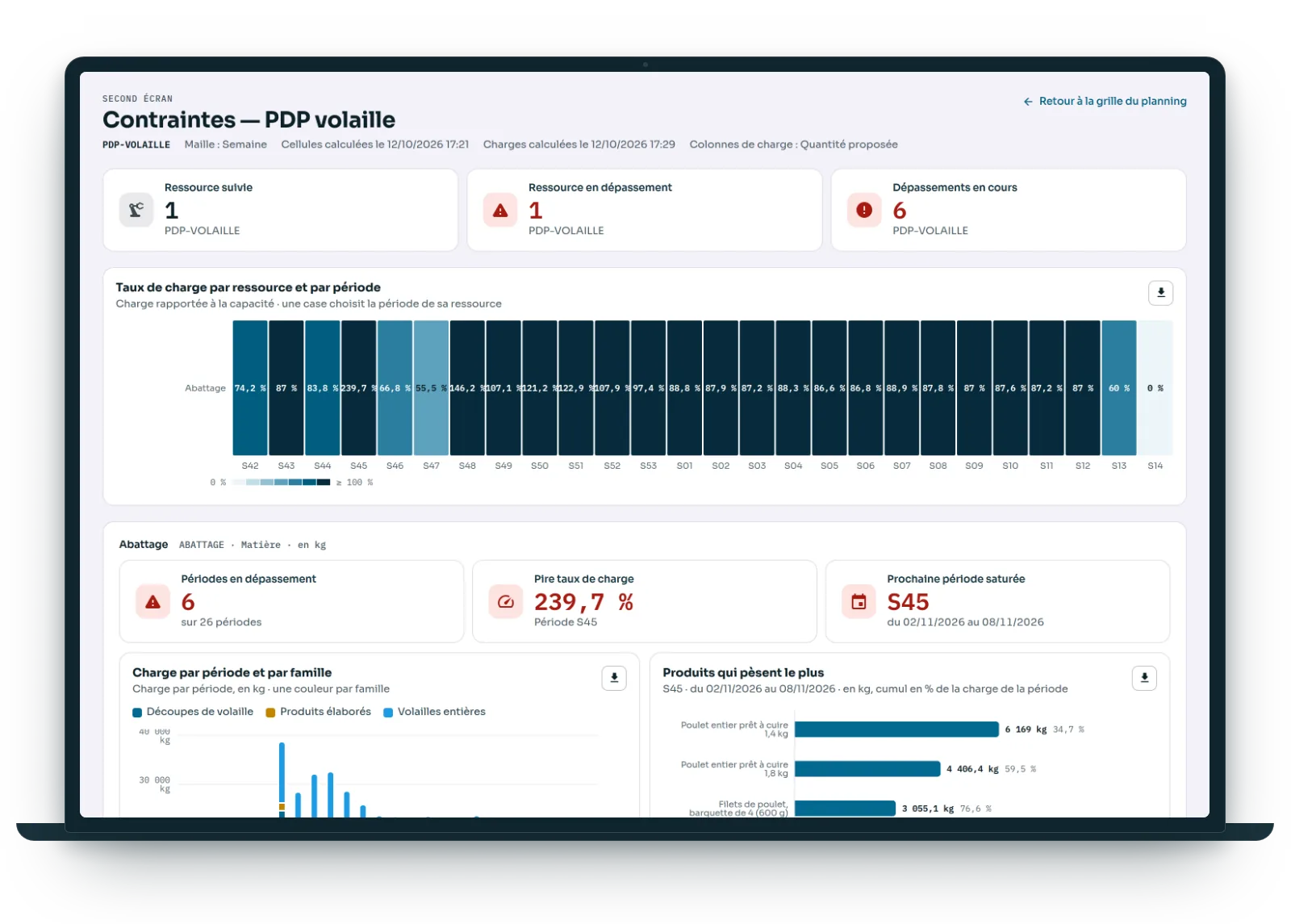Viewport: 1291px width, 924px height.
Task: Click the 'Ressource suivie' card
Action: click(280, 210)
